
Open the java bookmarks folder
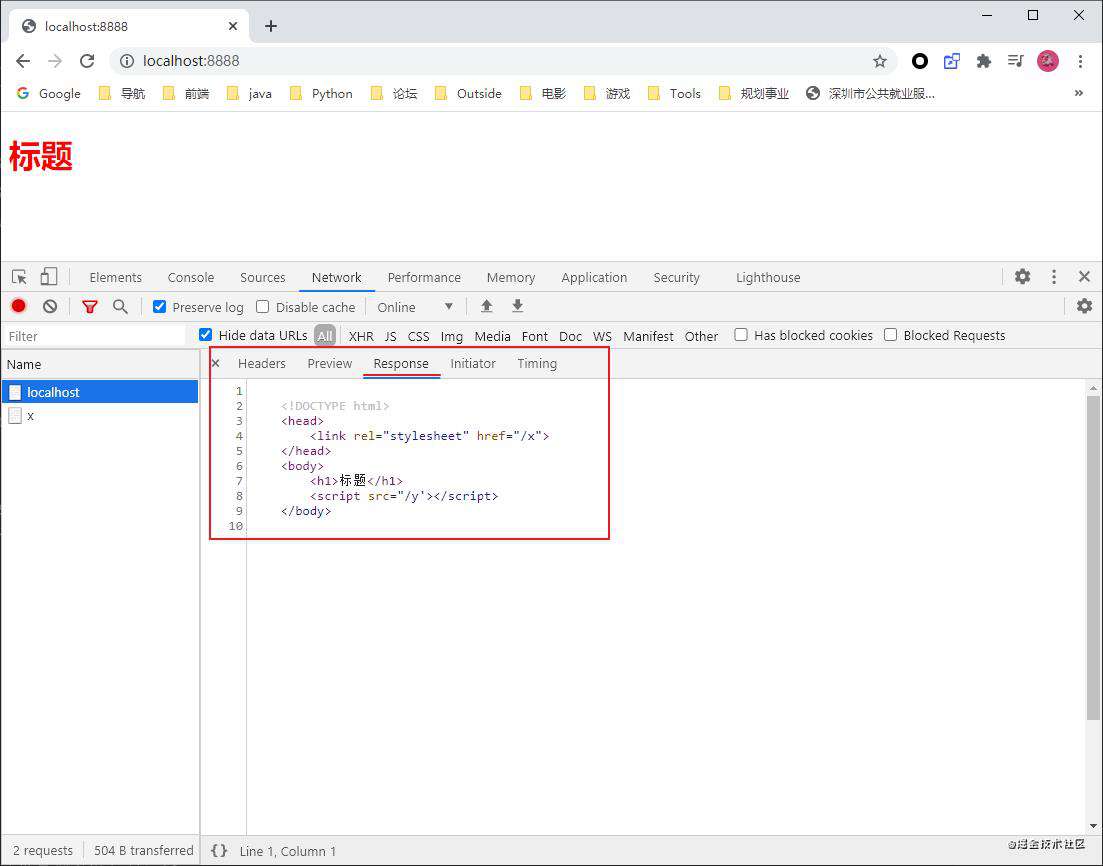click(x=249, y=94)
